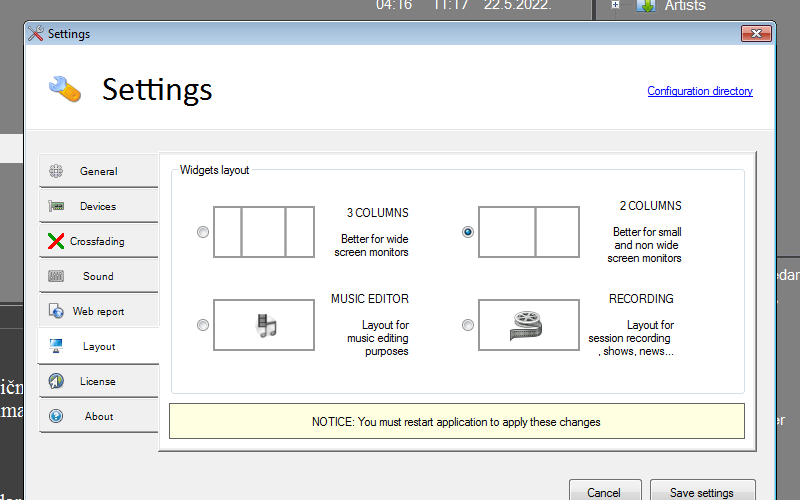Close the Settings dialog
This screenshot has width=800, height=500.
(756, 34)
